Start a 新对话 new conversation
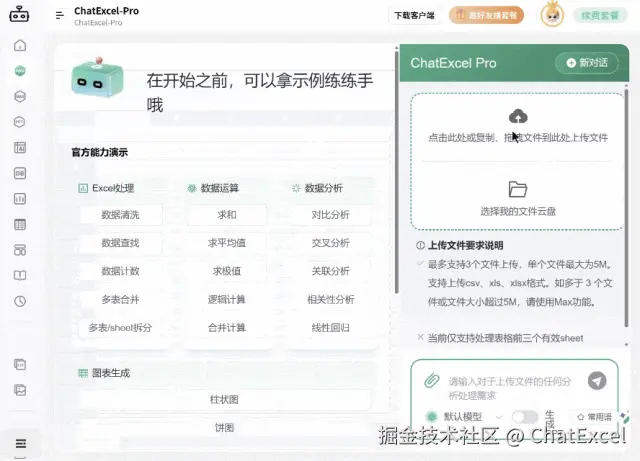Screen dimensions: 640x461 point(587,63)
